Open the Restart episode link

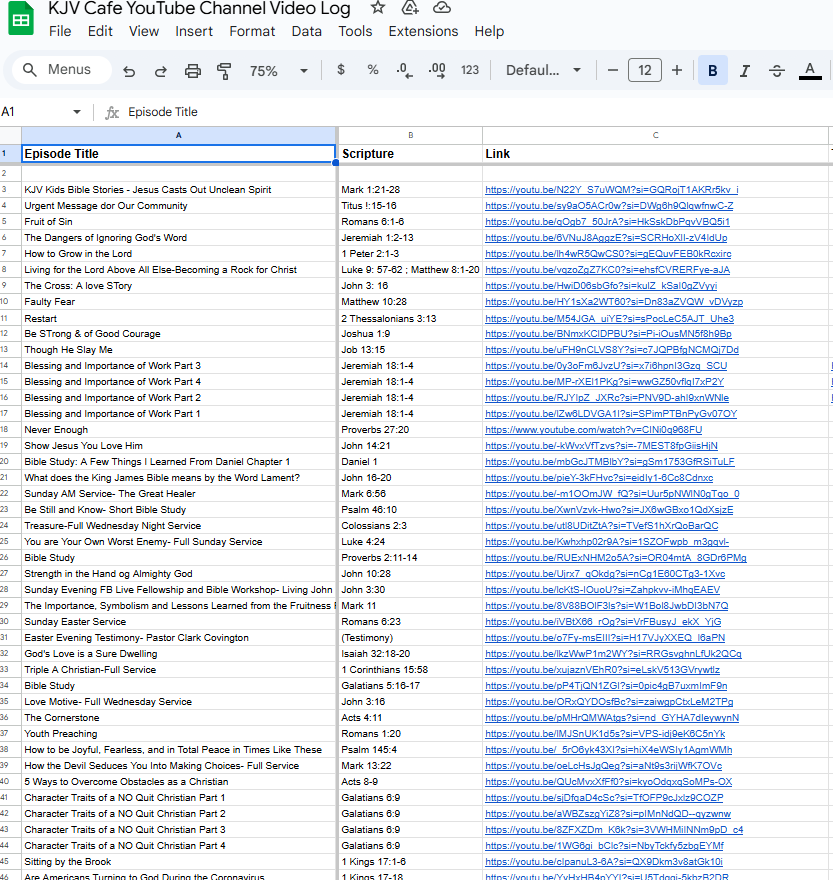coord(609,319)
